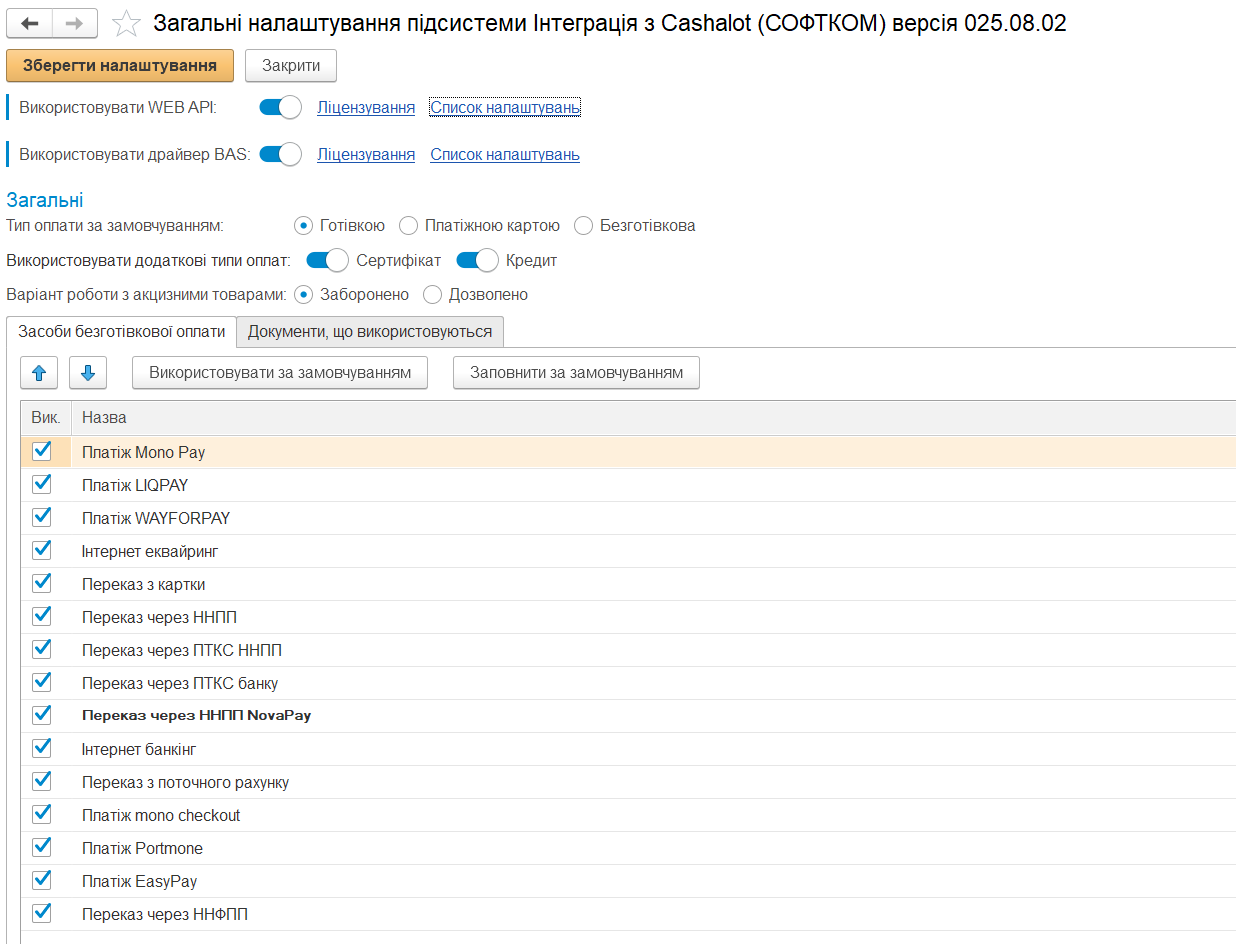Open Список налаштувань for BAS driver
This screenshot has width=1236, height=944.
coord(505,154)
